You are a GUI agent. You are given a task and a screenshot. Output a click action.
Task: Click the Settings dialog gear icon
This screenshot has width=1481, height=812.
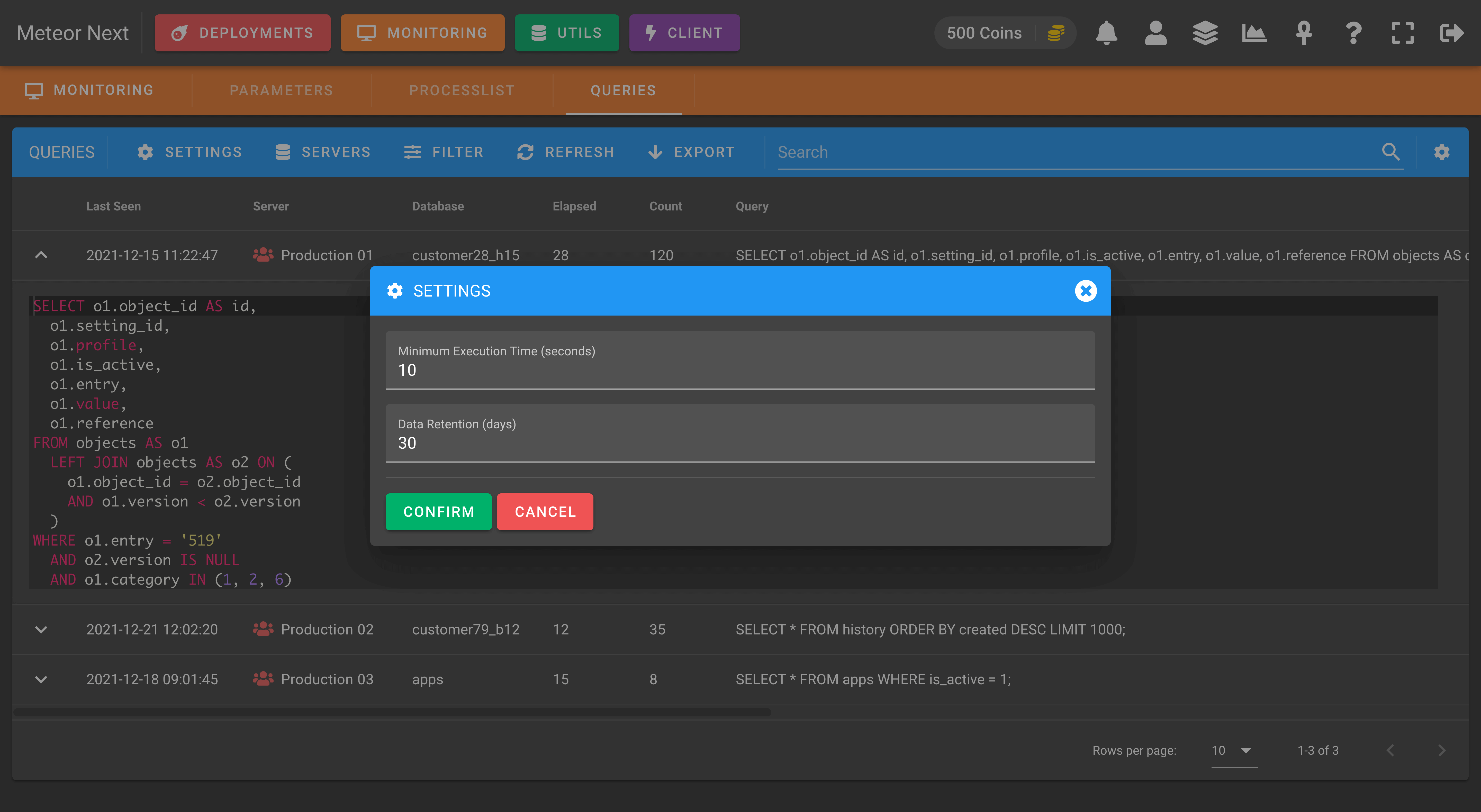(394, 291)
